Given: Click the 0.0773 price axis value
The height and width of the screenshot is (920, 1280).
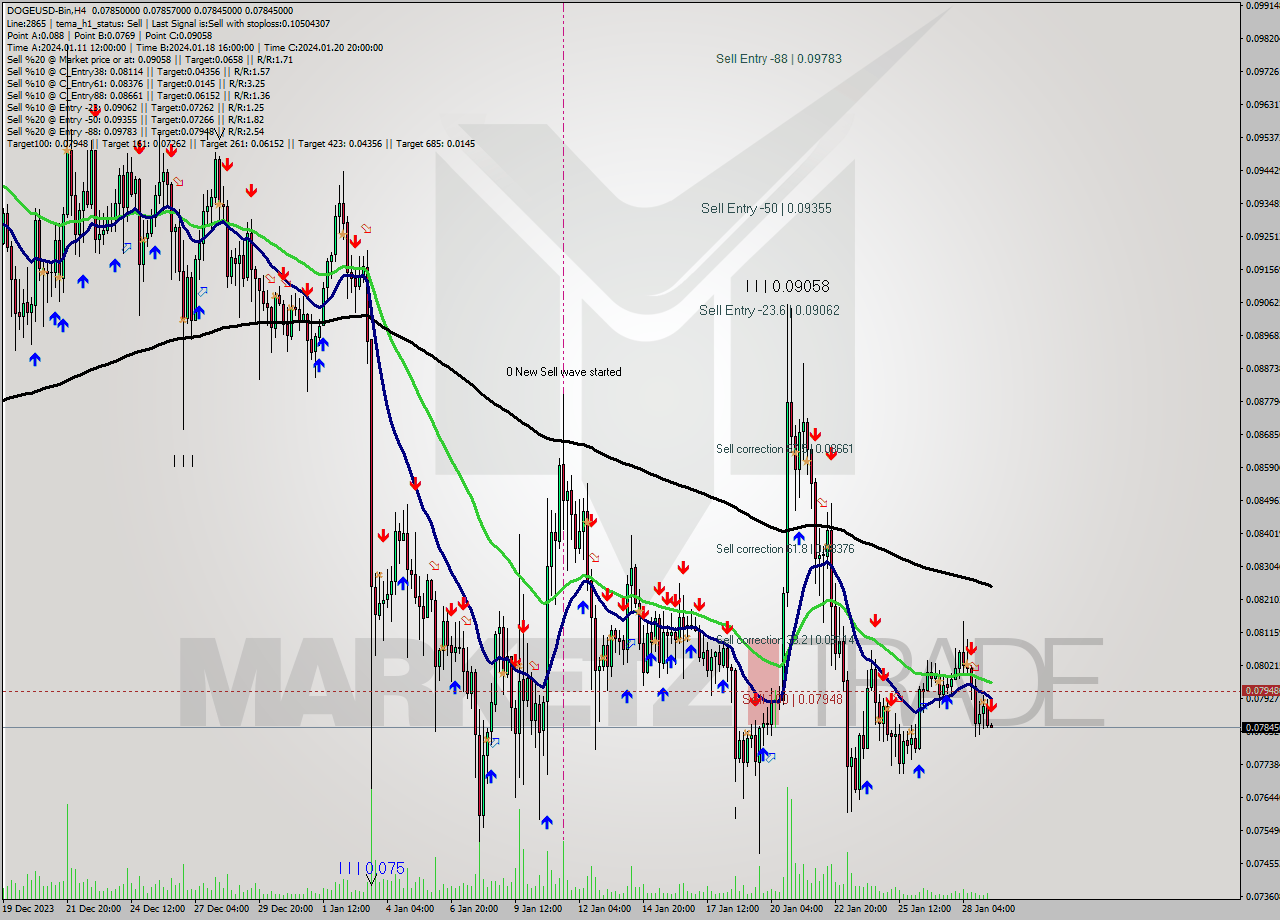Looking at the screenshot, I should coord(1262,764).
